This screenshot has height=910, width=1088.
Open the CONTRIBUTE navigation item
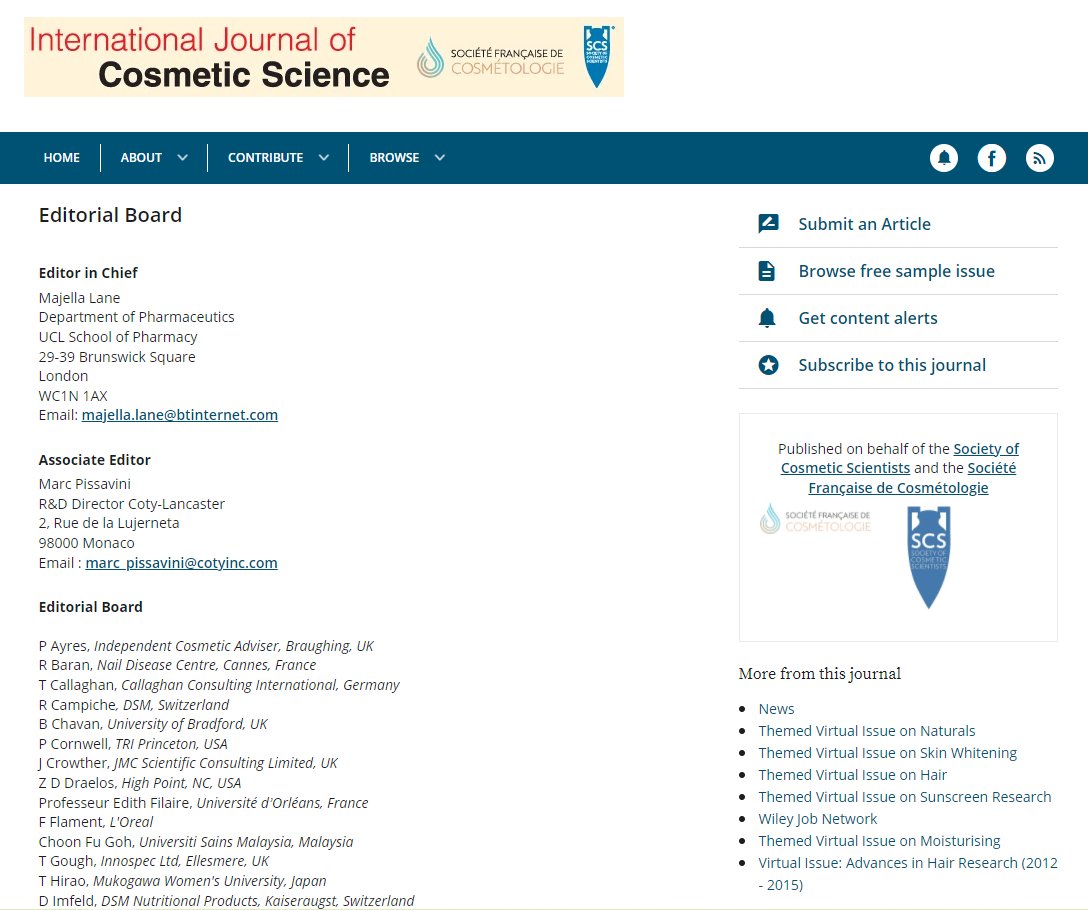coord(265,158)
